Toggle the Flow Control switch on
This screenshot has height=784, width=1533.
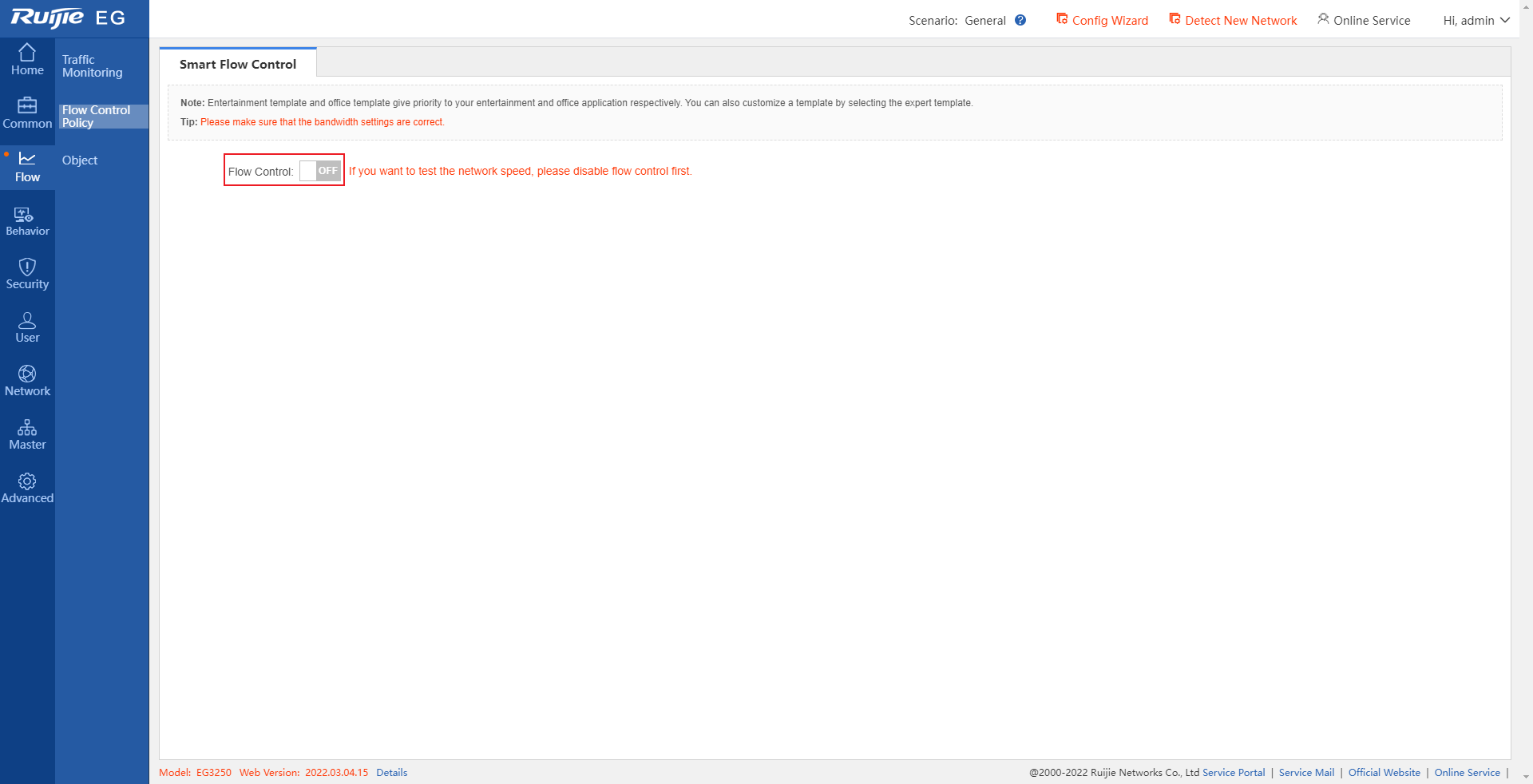coord(320,171)
